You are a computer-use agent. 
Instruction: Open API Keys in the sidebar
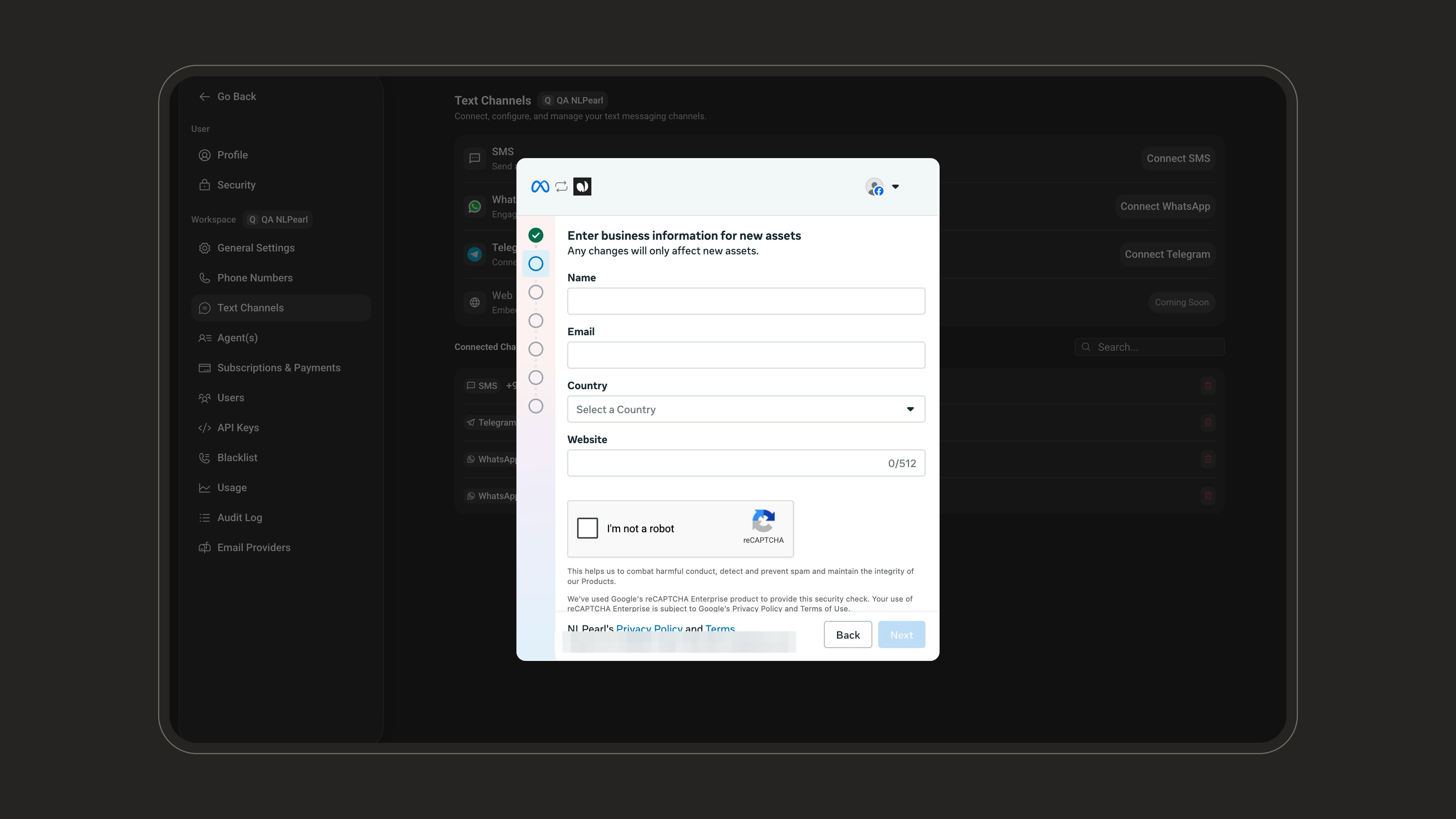(281, 427)
